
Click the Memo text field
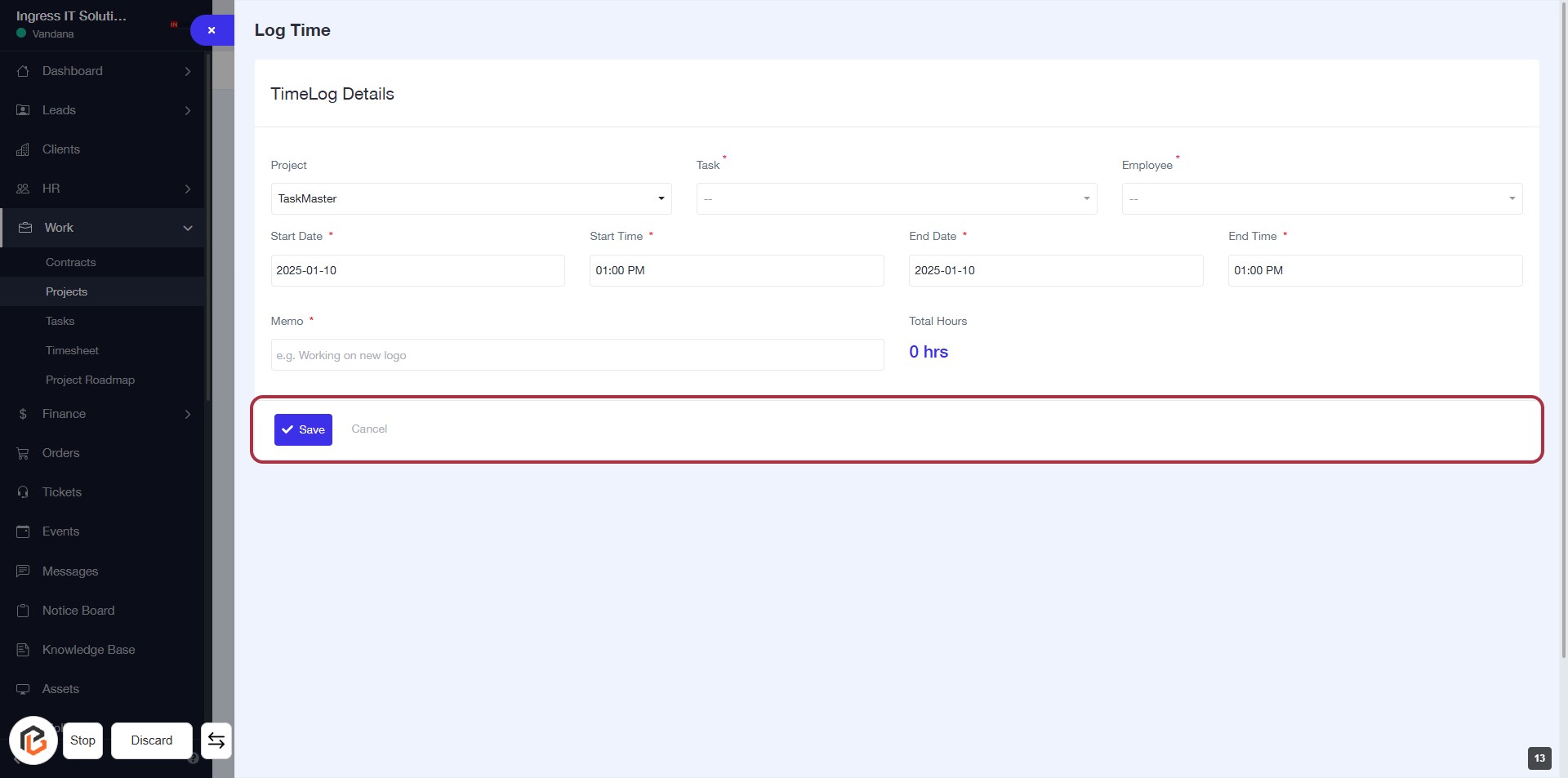tap(577, 355)
